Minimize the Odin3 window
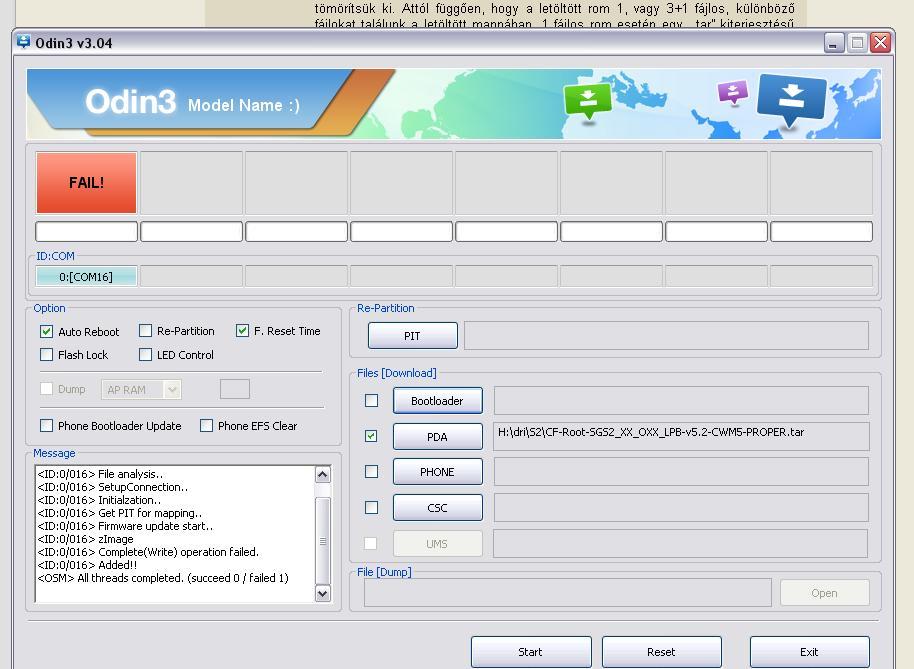The height and width of the screenshot is (669, 914). (x=834, y=43)
